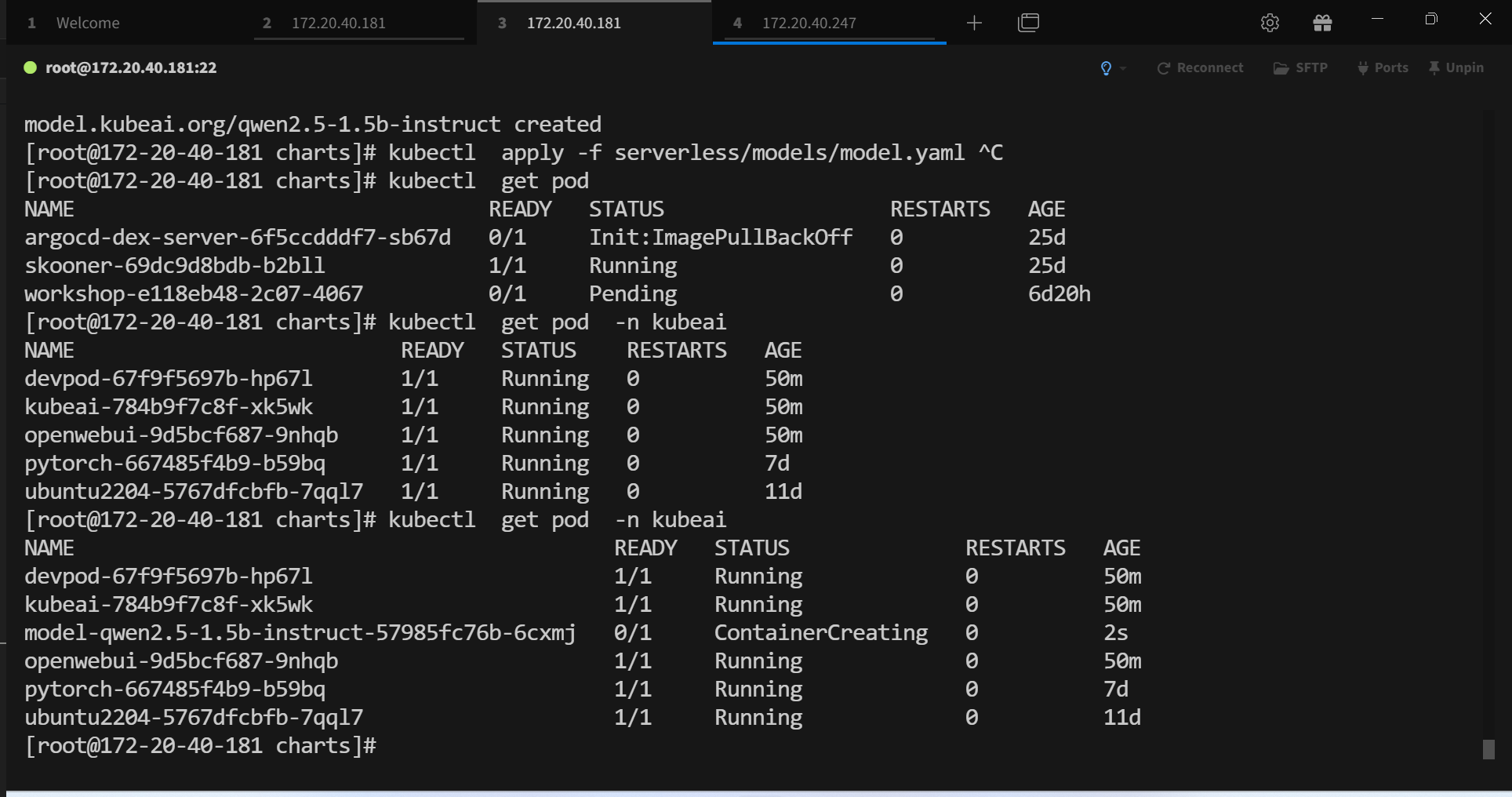Viewport: 1512px width, 797px height.
Task: Select active tab number 3 for 172.20.40.181
Action: click(x=573, y=23)
